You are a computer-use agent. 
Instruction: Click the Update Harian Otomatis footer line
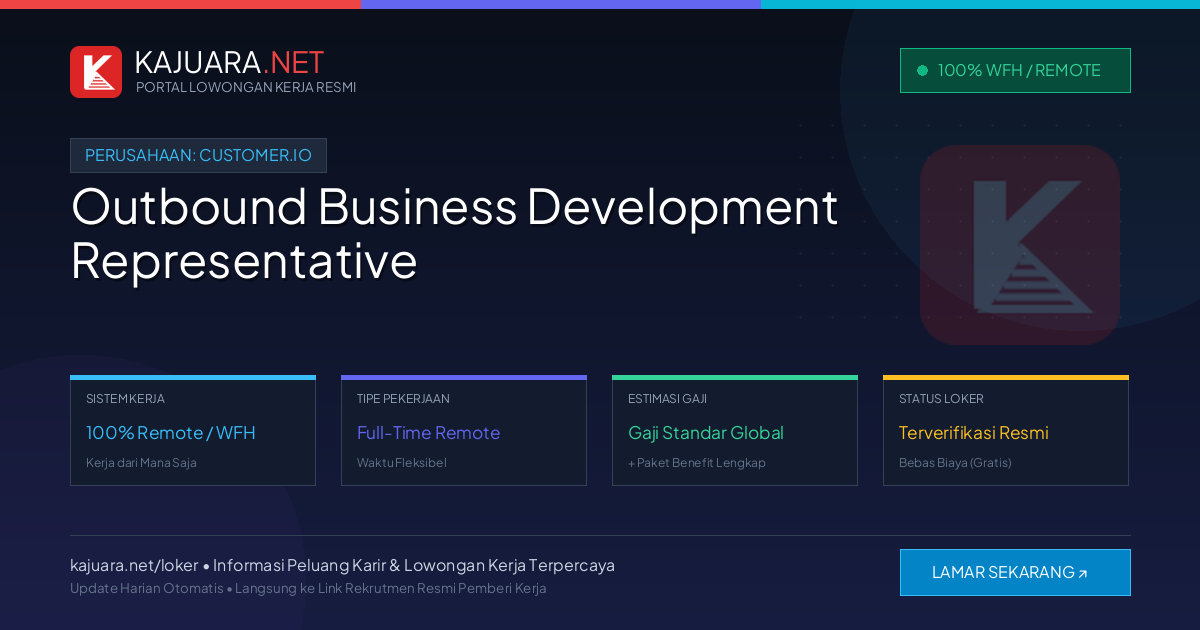(308, 588)
